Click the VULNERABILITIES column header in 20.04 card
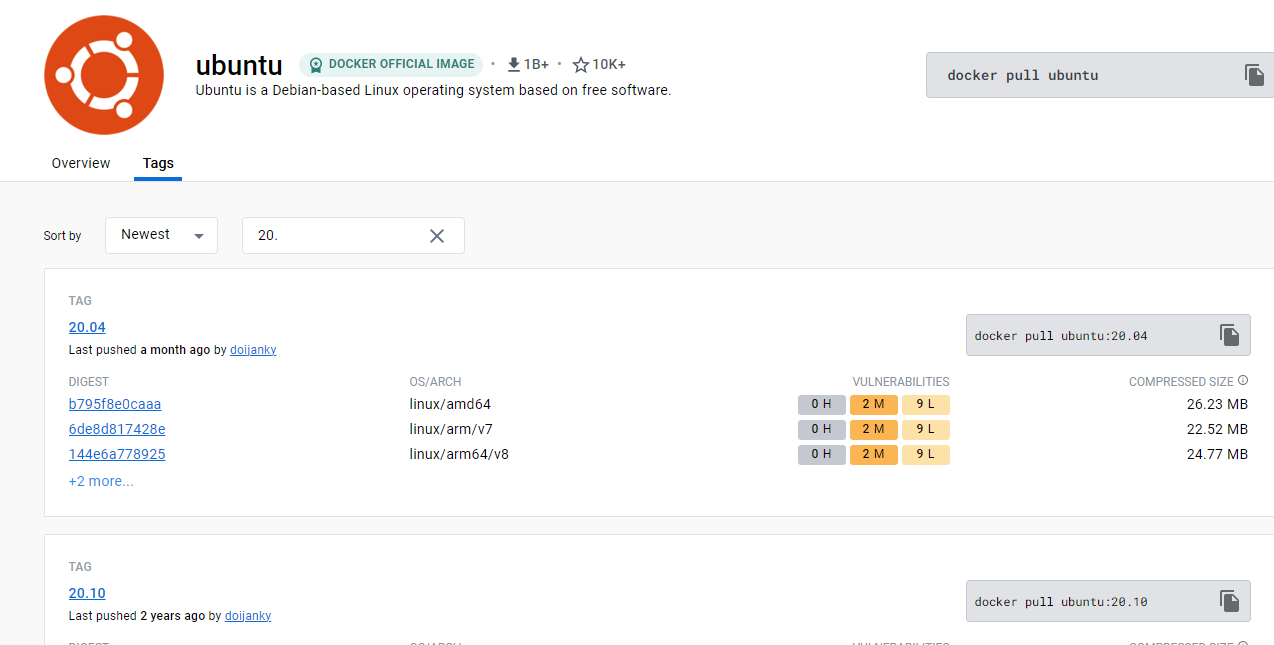 coord(901,382)
